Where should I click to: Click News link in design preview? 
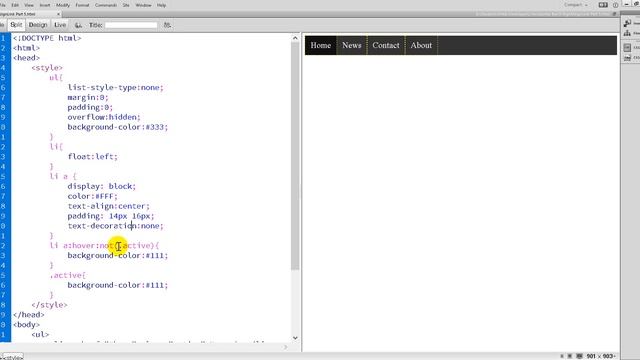click(352, 45)
